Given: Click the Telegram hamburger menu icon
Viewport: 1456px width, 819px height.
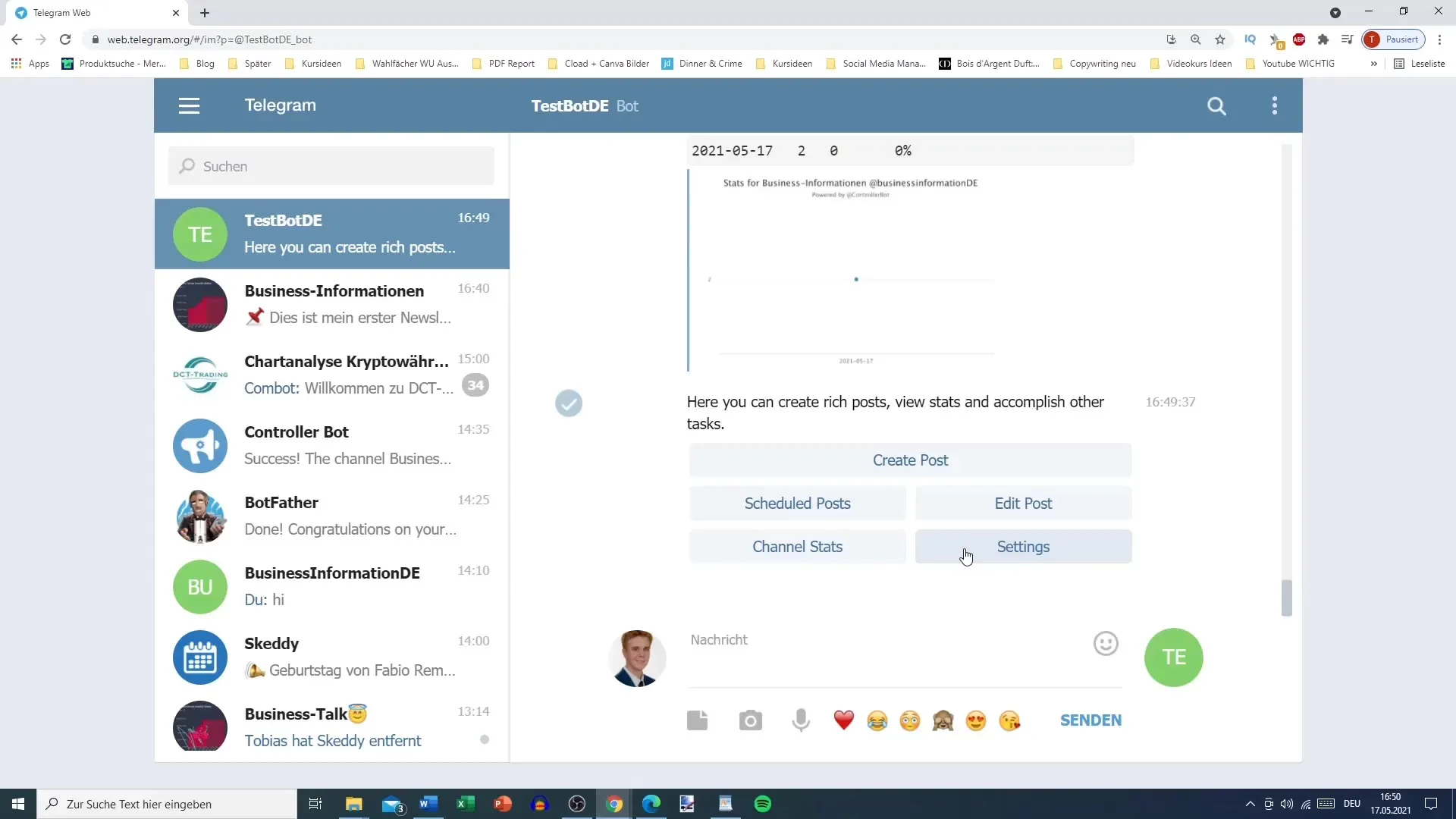Looking at the screenshot, I should (189, 106).
